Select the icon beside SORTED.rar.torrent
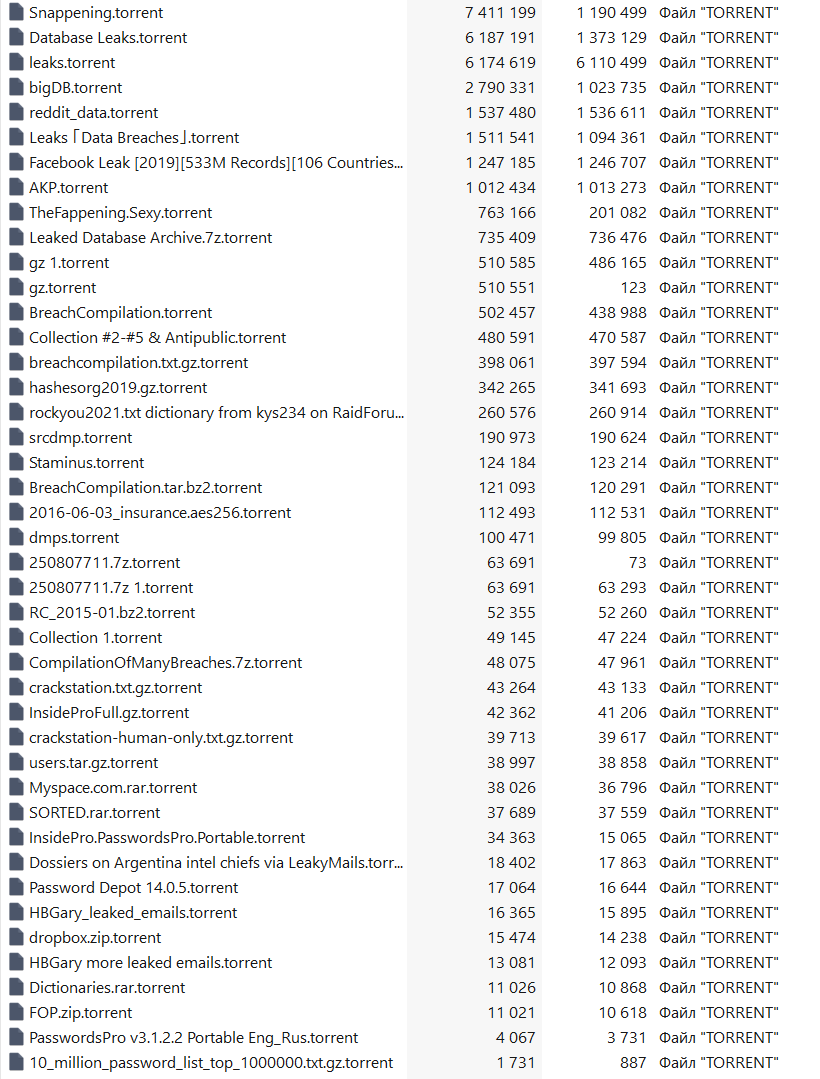The width and height of the screenshot is (820, 1079). point(17,813)
